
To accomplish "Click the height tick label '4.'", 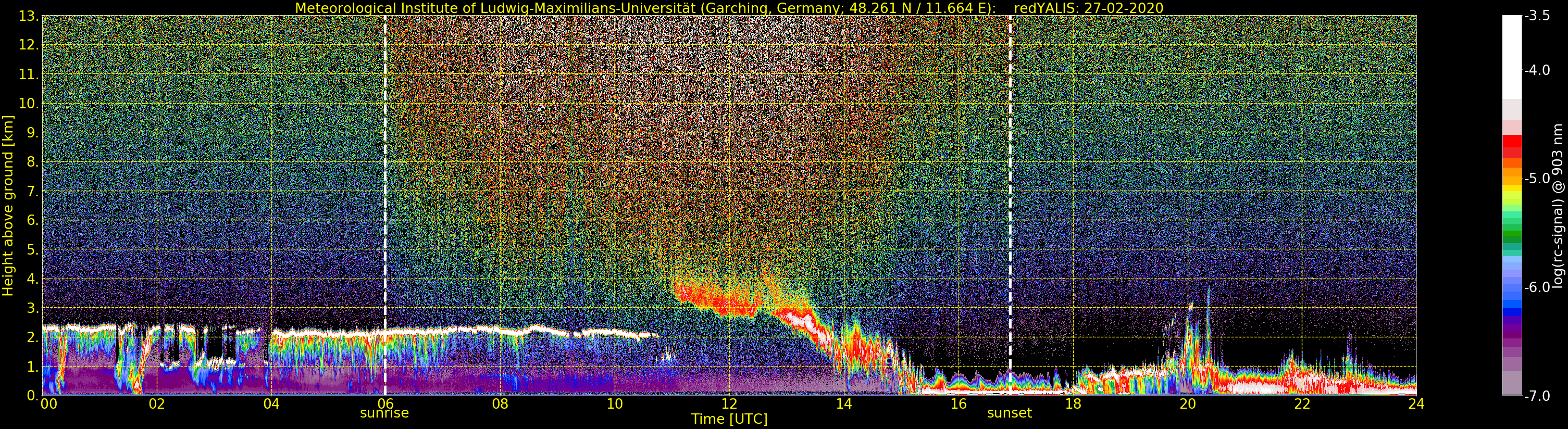I will (x=33, y=279).
